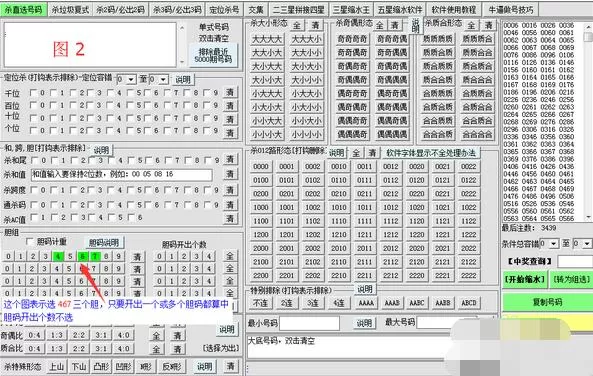This screenshot has width=593, height=376.
Task: Click the 转为组选 button
Action: tap(571, 279)
